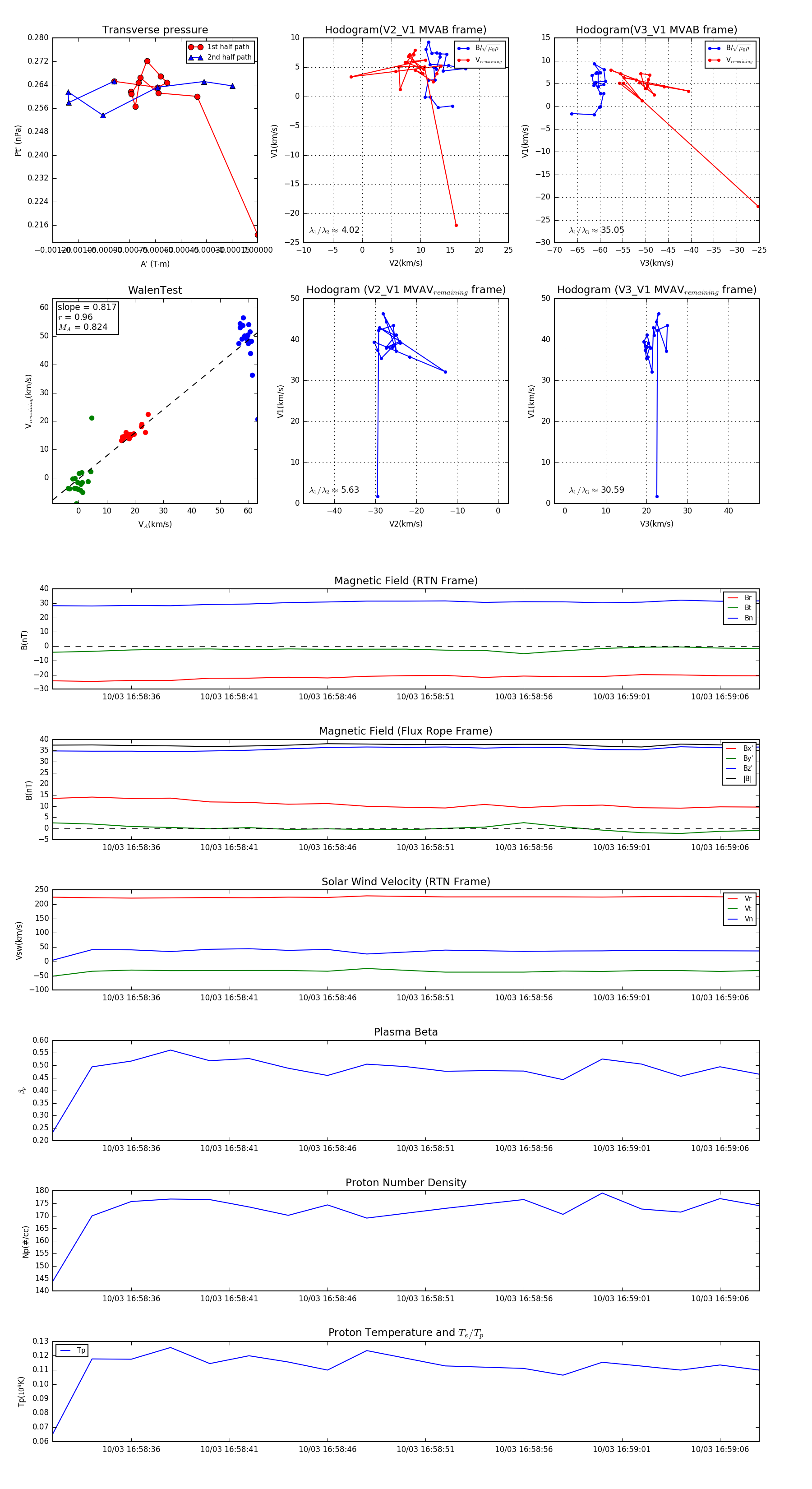Select the Br legend entry
This screenshot has height=1489, width=812.
click(x=740, y=598)
